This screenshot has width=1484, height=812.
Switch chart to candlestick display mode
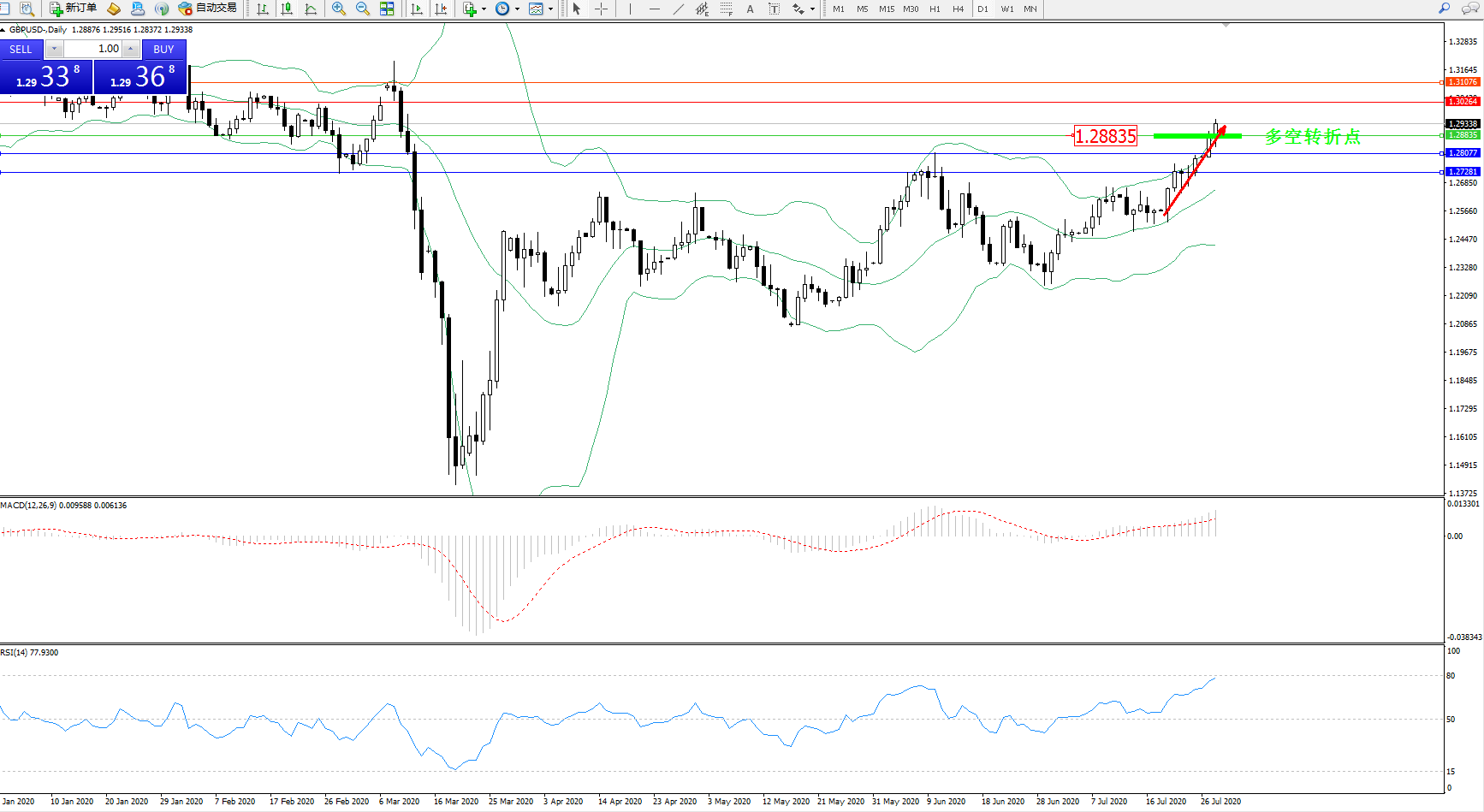pos(287,9)
